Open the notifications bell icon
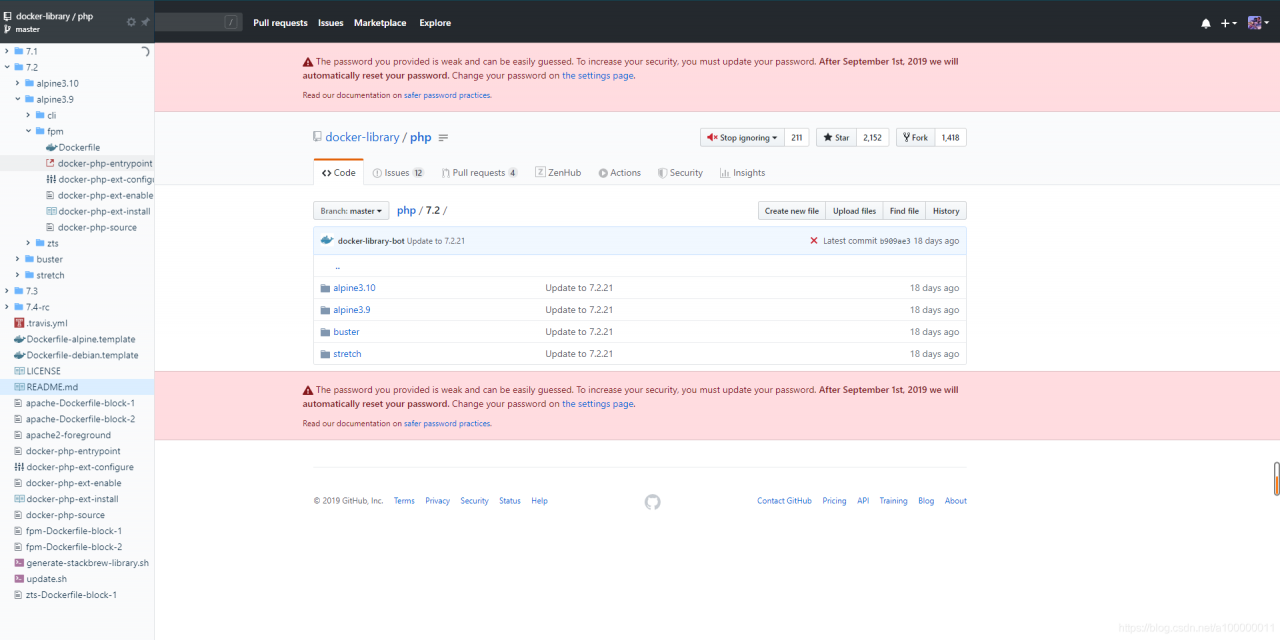Image resolution: width=1280 pixels, height=640 pixels. (x=1206, y=23)
